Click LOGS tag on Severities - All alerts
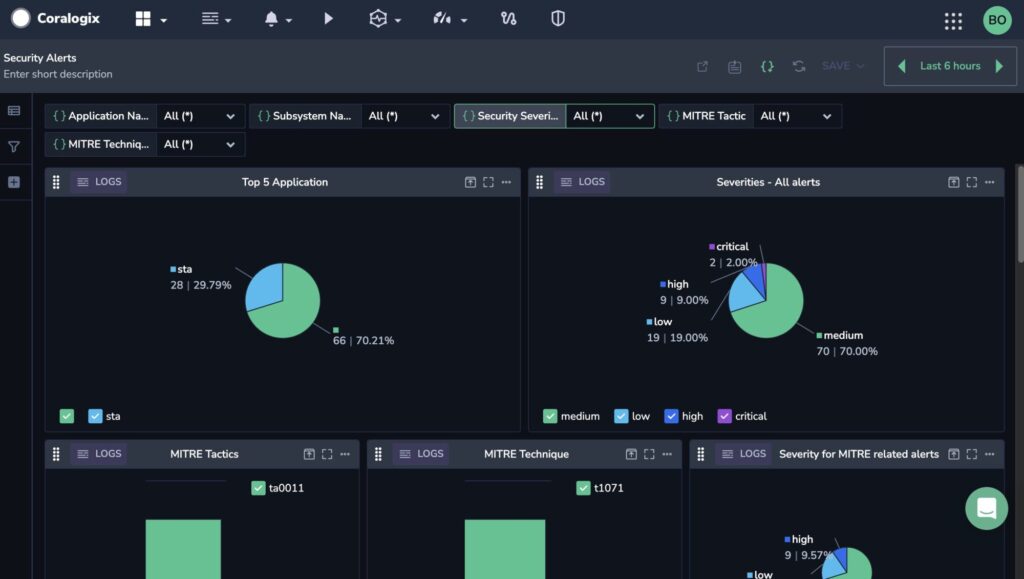This screenshot has height=579, width=1024. (583, 182)
